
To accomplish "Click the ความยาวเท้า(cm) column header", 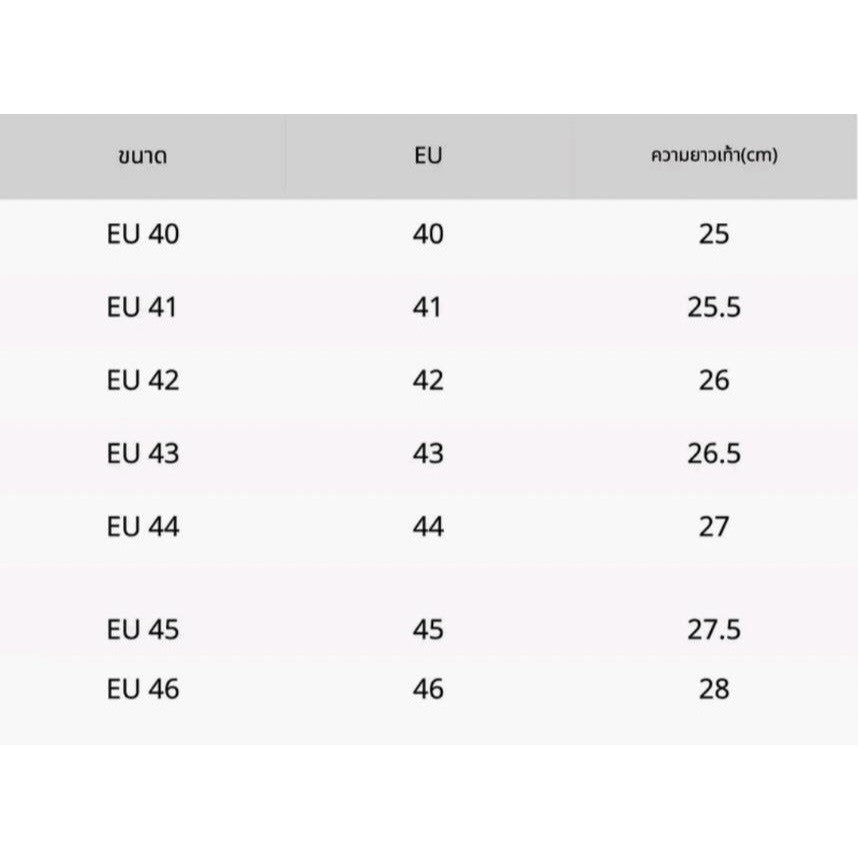I will pyautogui.click(x=714, y=155).
